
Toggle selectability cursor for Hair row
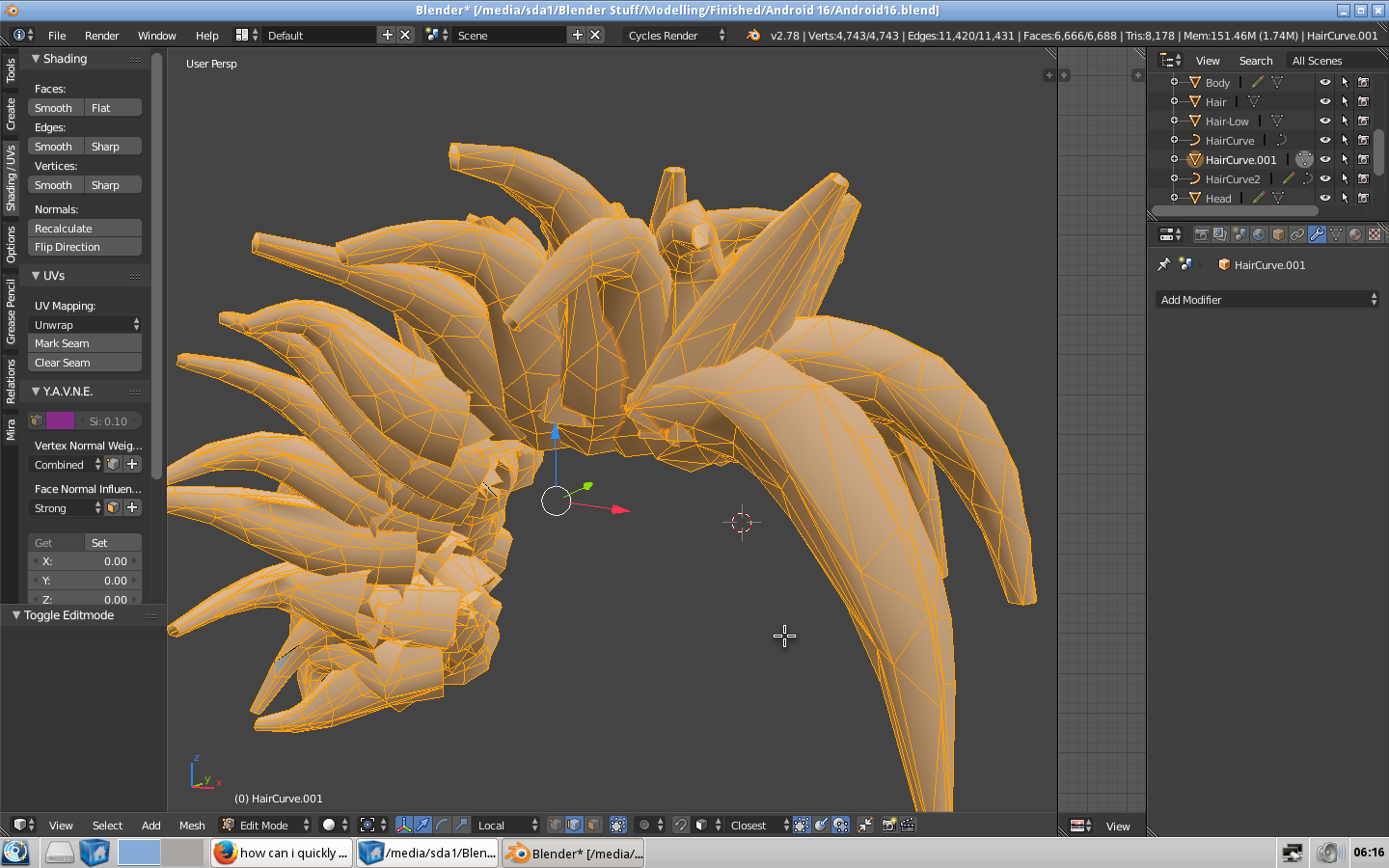click(x=1345, y=101)
